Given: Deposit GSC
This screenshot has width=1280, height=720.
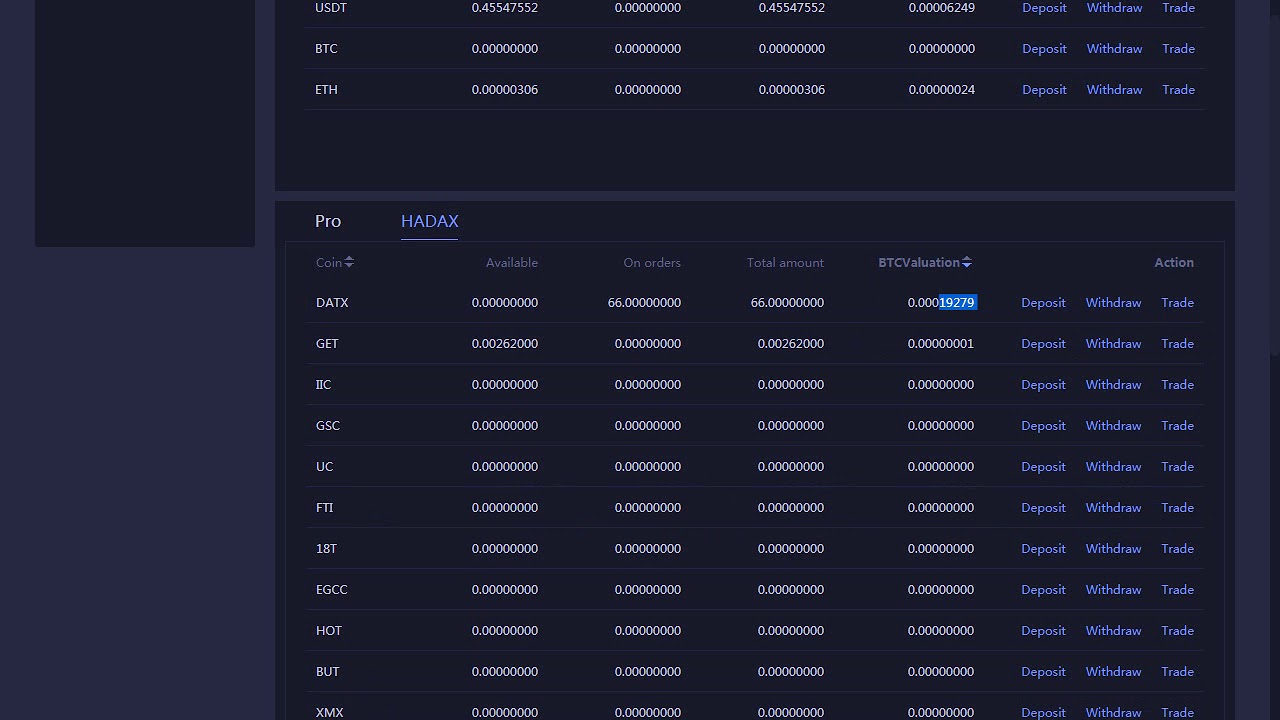Looking at the screenshot, I should pos(1043,425).
